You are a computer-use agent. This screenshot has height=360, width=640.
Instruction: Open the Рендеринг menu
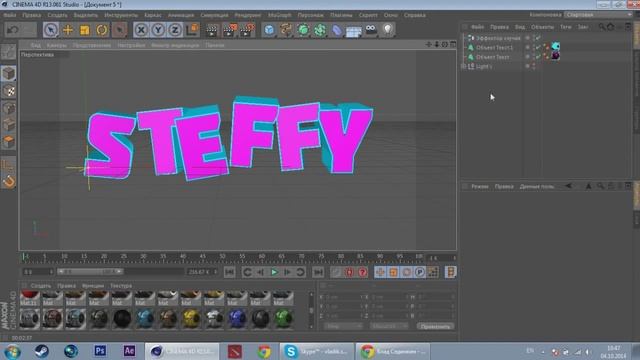pyautogui.click(x=248, y=15)
